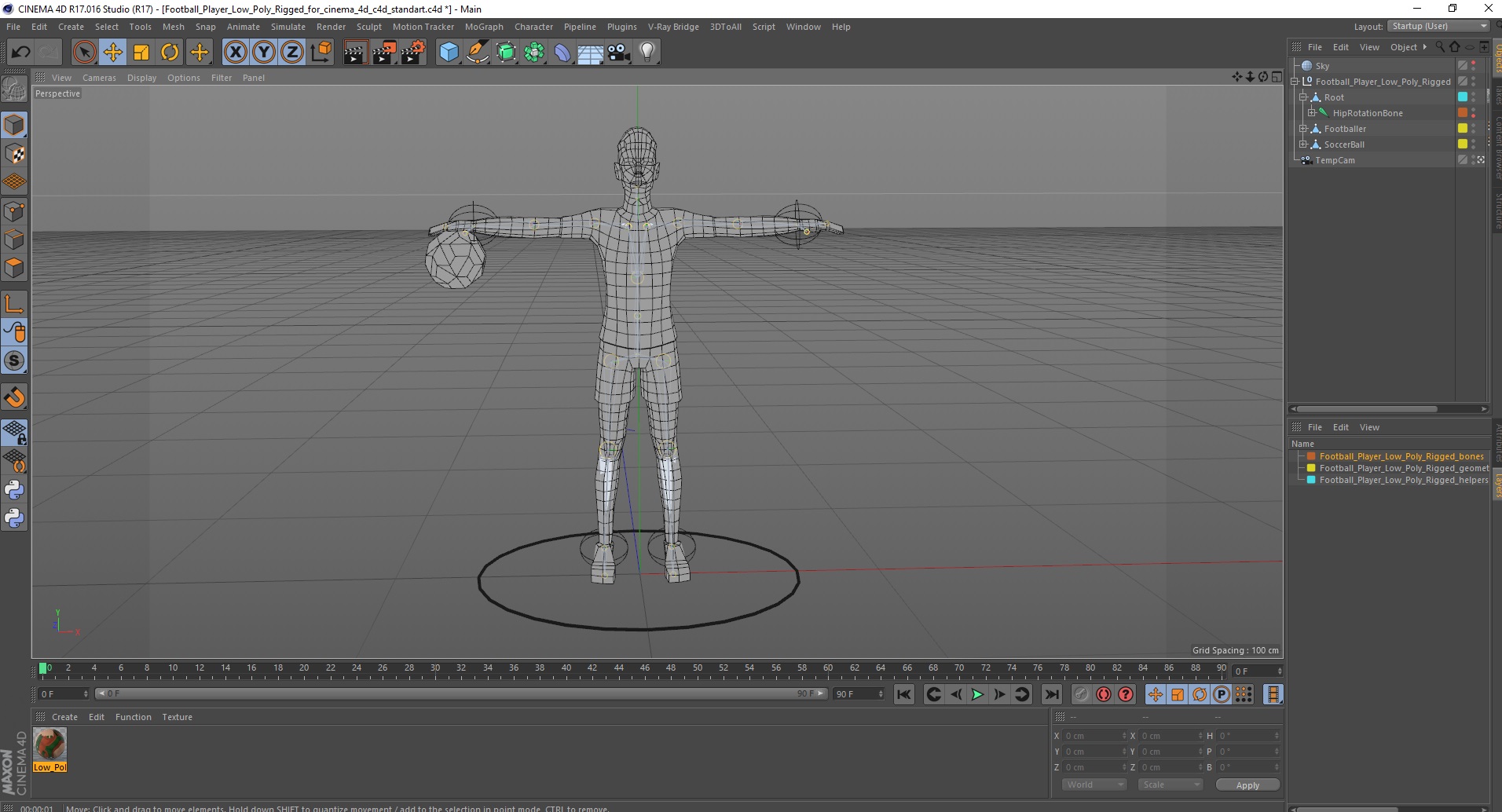The width and height of the screenshot is (1502, 812).
Task: Switch to Texture mode in left sidebar
Action: coord(14,154)
